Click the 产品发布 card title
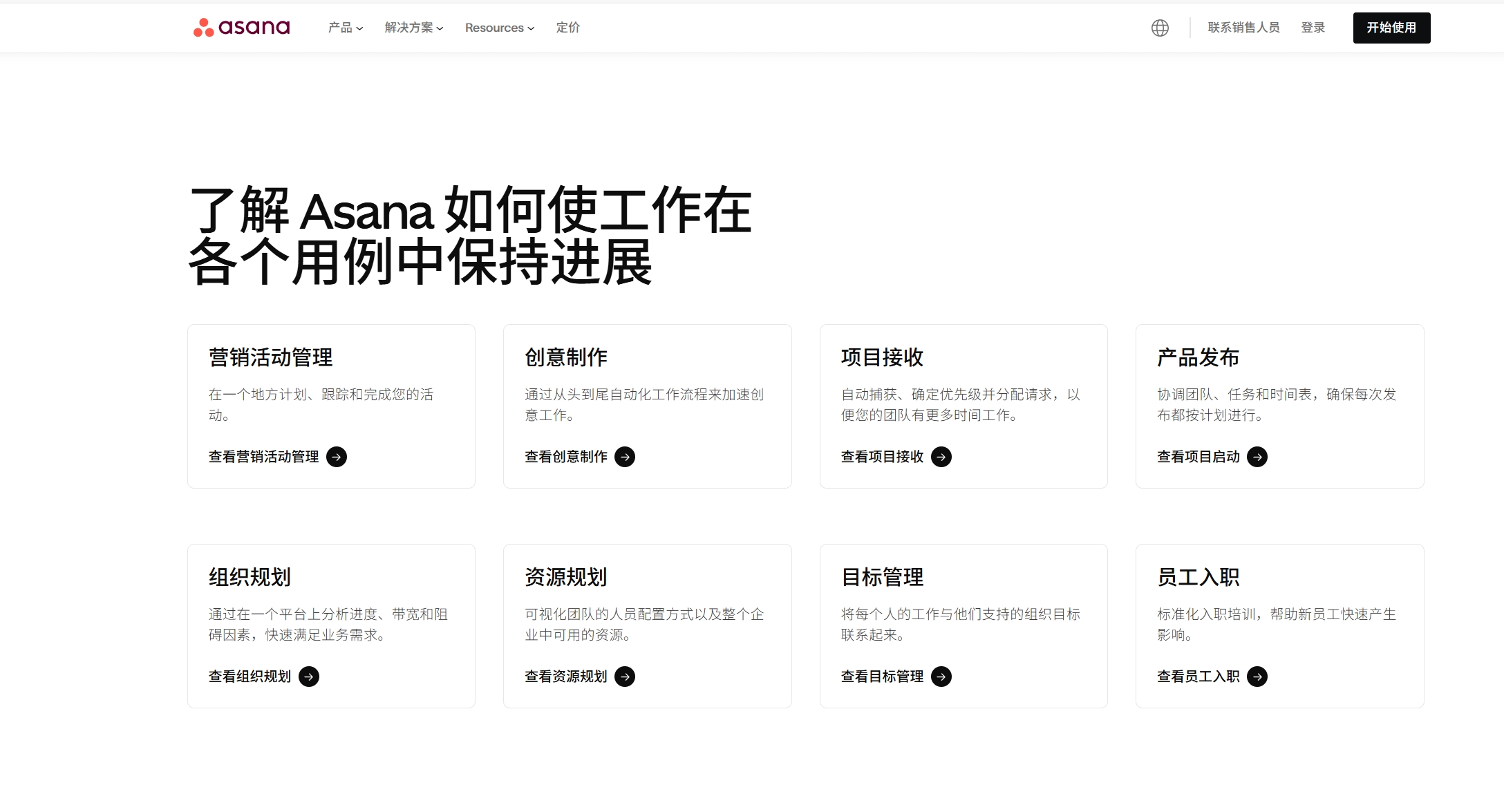This screenshot has width=1504, height=812. 1198,357
